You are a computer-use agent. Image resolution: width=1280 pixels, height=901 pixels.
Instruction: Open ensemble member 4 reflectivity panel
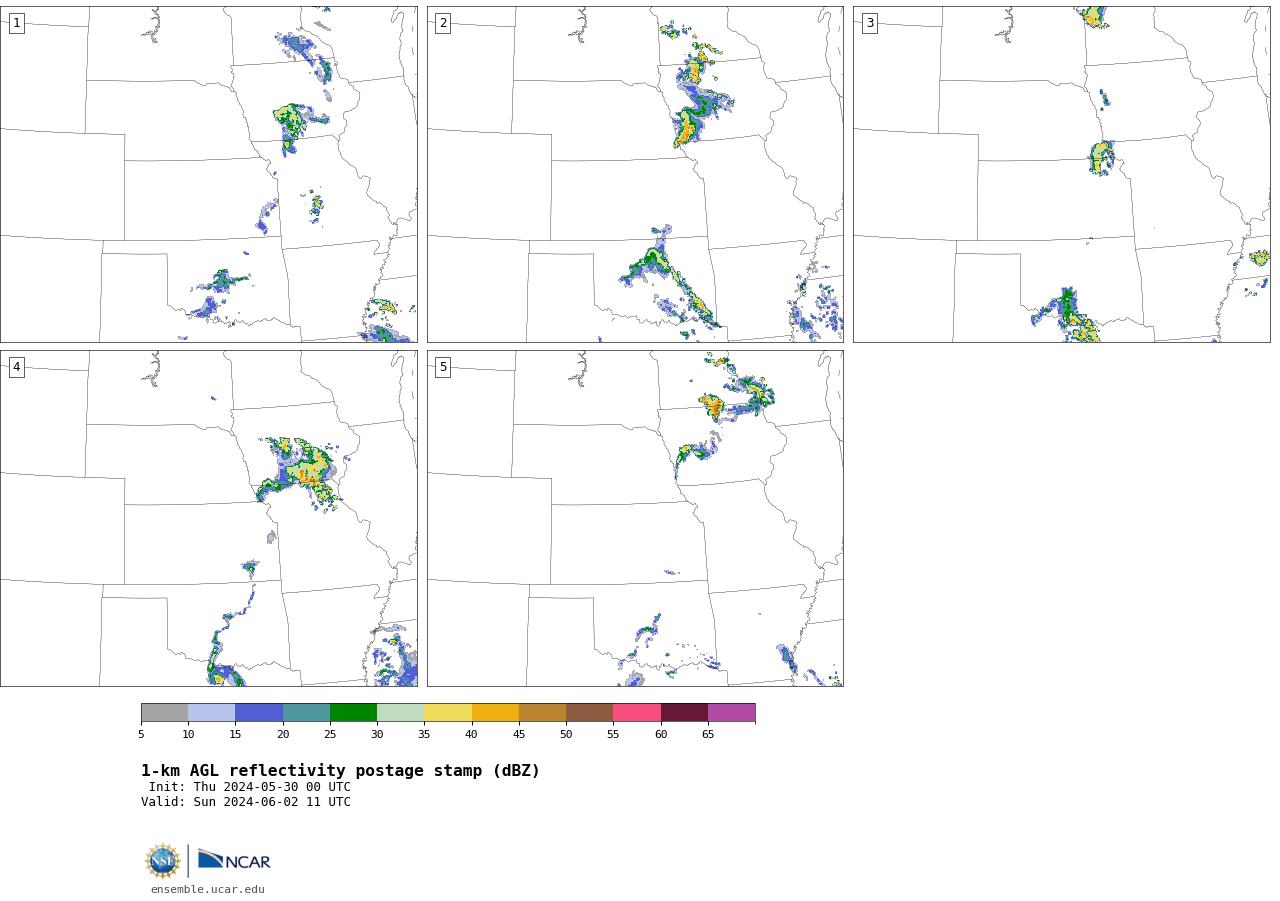pos(209,518)
